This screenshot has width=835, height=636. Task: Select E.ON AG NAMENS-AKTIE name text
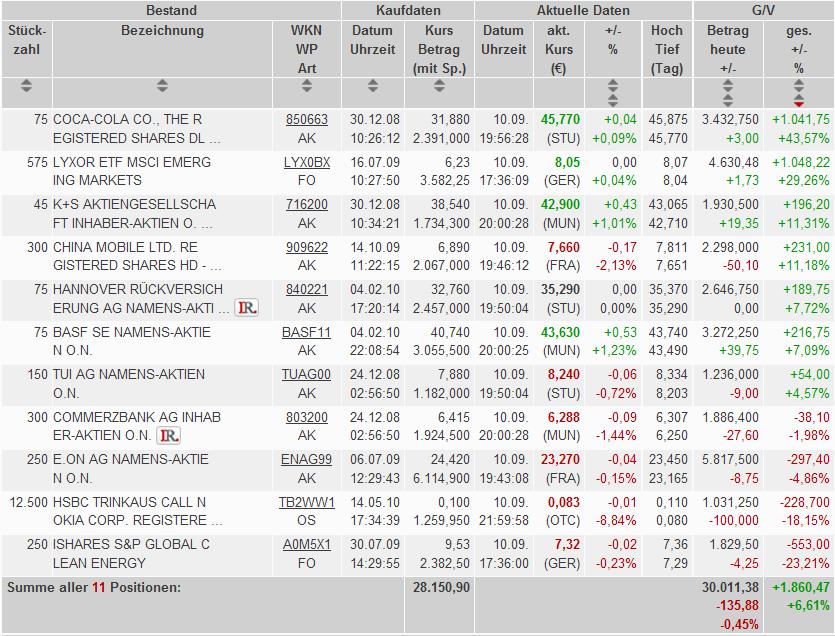coord(130,459)
